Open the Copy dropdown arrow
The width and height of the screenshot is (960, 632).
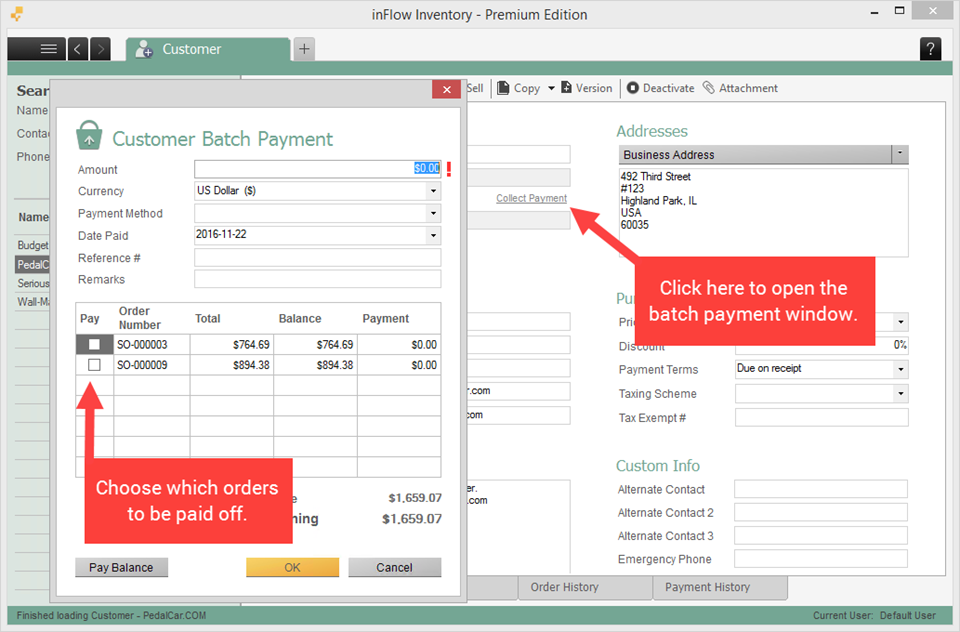point(551,88)
